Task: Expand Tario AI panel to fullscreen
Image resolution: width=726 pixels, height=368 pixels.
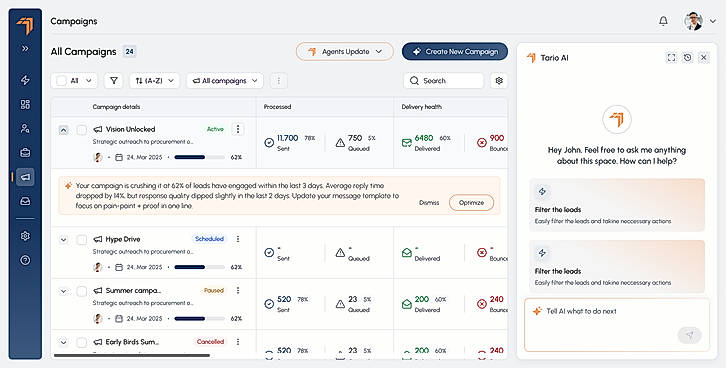Action: tap(671, 57)
